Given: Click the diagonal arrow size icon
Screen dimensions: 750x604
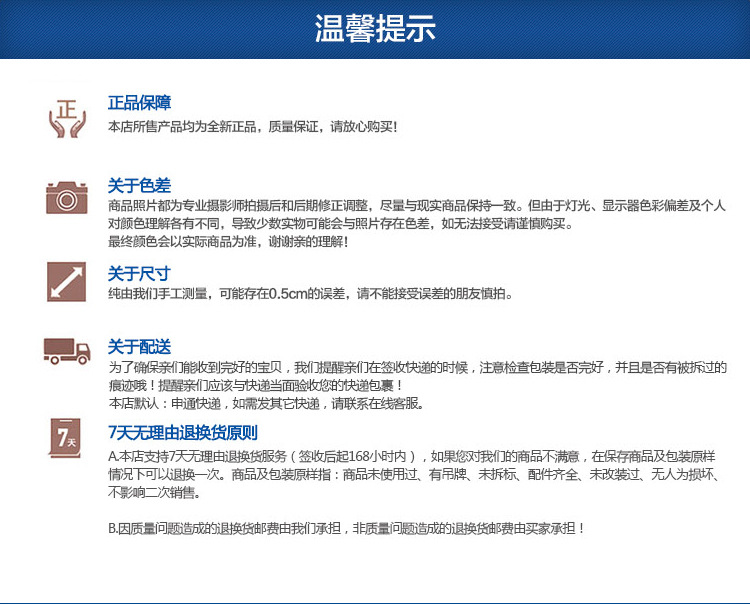Looking at the screenshot, I should click(68, 281).
